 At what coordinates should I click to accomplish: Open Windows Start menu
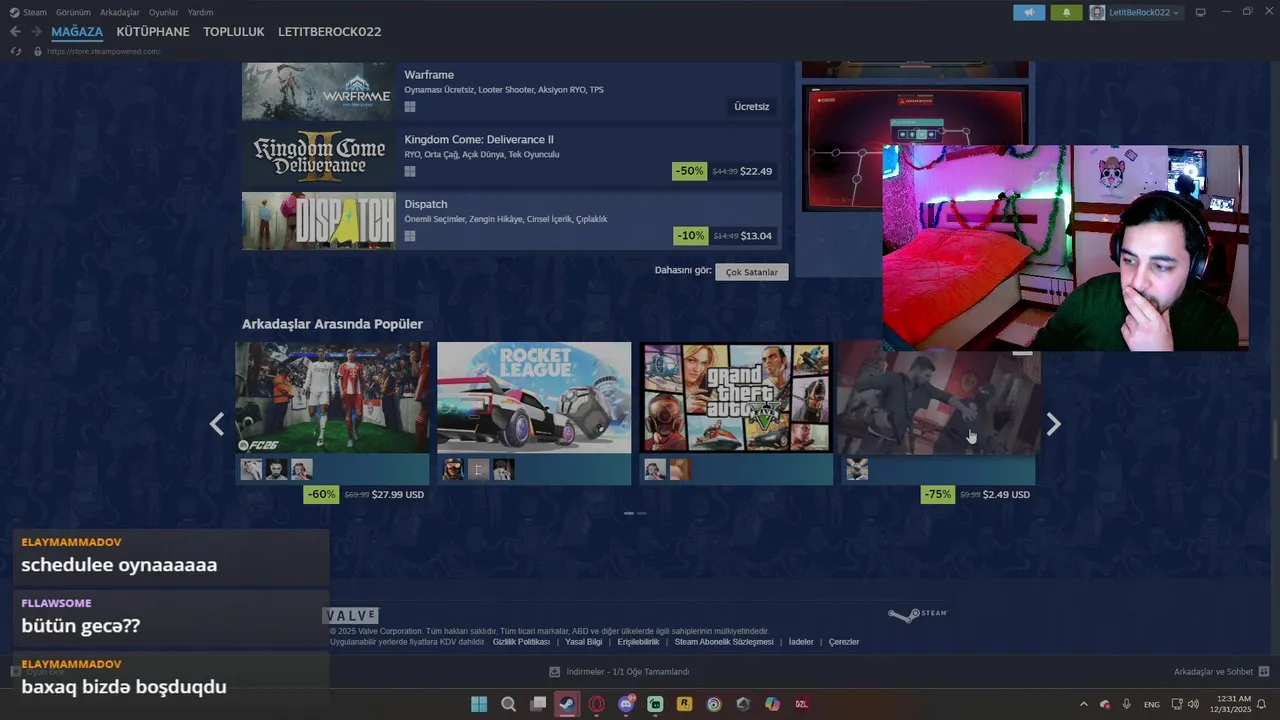479,704
